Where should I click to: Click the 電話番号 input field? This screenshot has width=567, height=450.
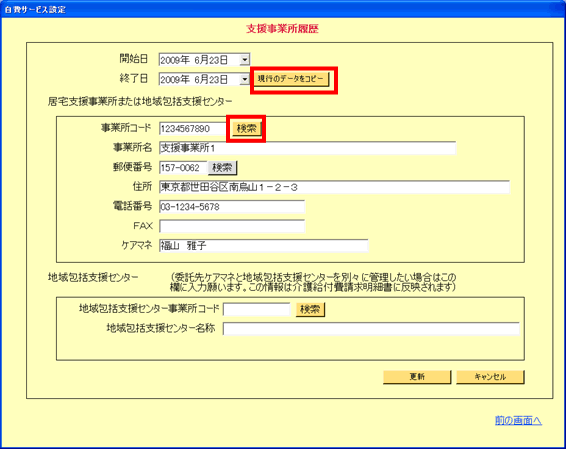(x=232, y=207)
